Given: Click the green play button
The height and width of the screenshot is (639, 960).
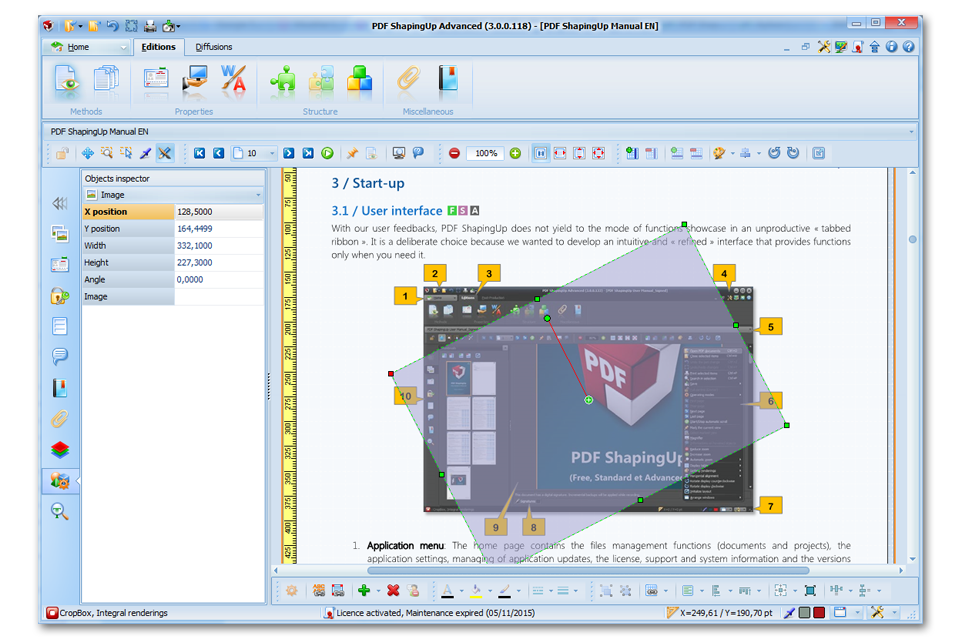Looking at the screenshot, I should [328, 153].
